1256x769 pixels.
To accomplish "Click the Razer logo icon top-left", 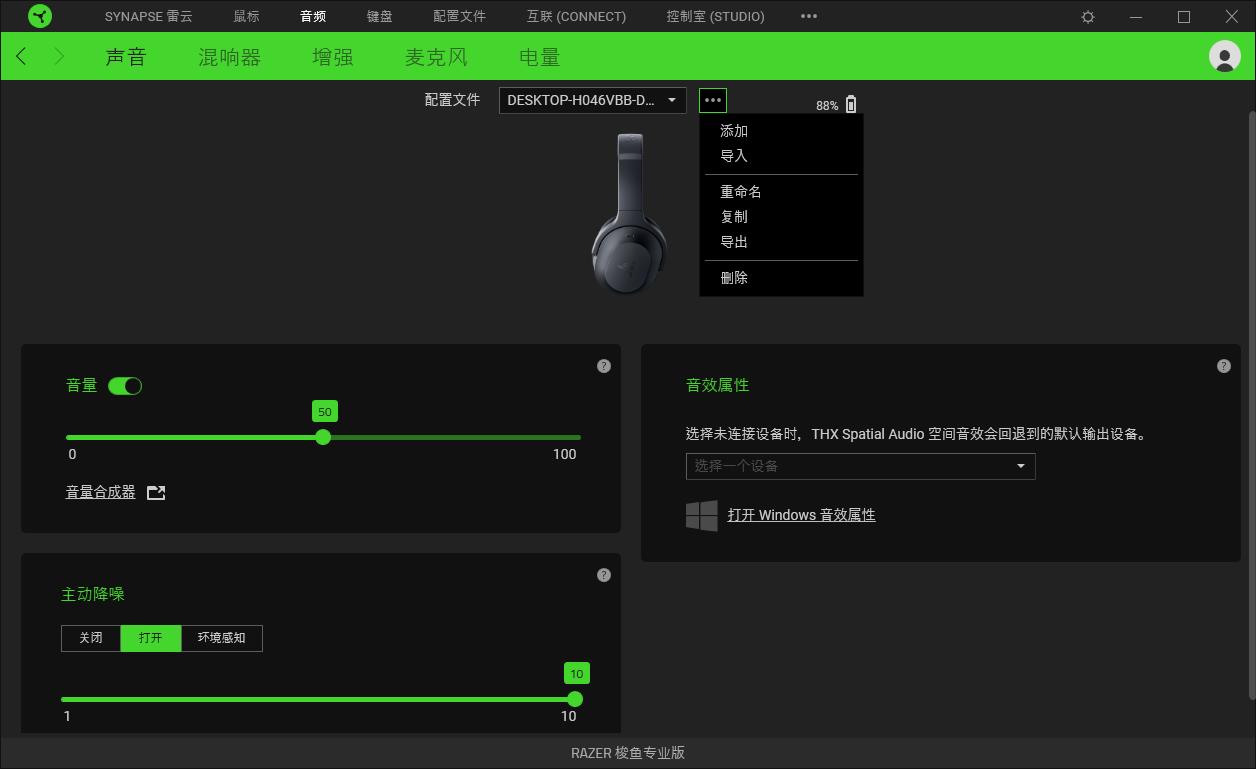I will (x=40, y=16).
